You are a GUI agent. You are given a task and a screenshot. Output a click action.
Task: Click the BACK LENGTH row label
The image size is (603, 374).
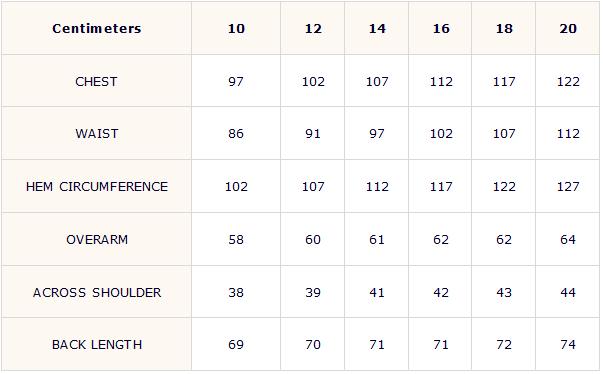click(97, 344)
